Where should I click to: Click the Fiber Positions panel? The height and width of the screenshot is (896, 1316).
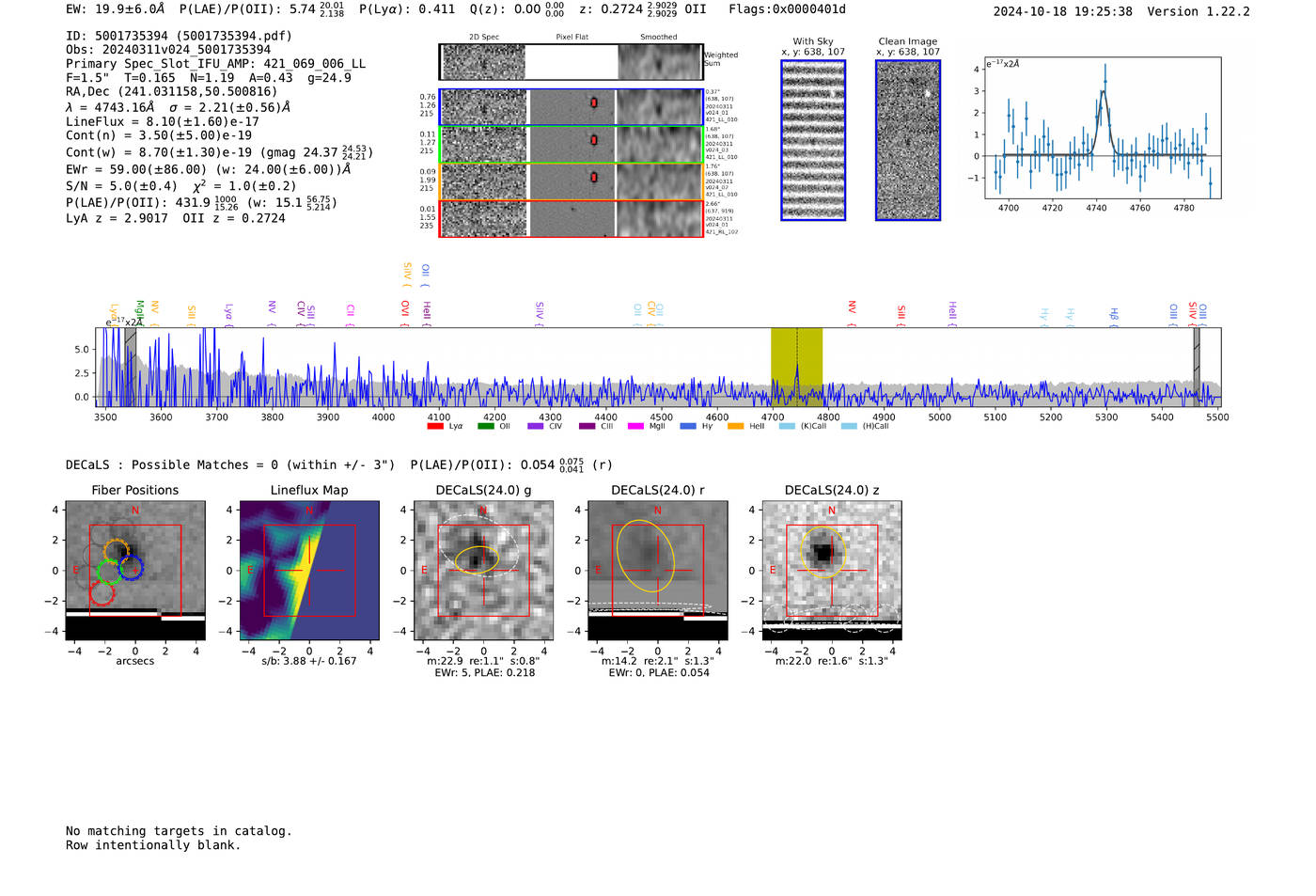[135, 571]
